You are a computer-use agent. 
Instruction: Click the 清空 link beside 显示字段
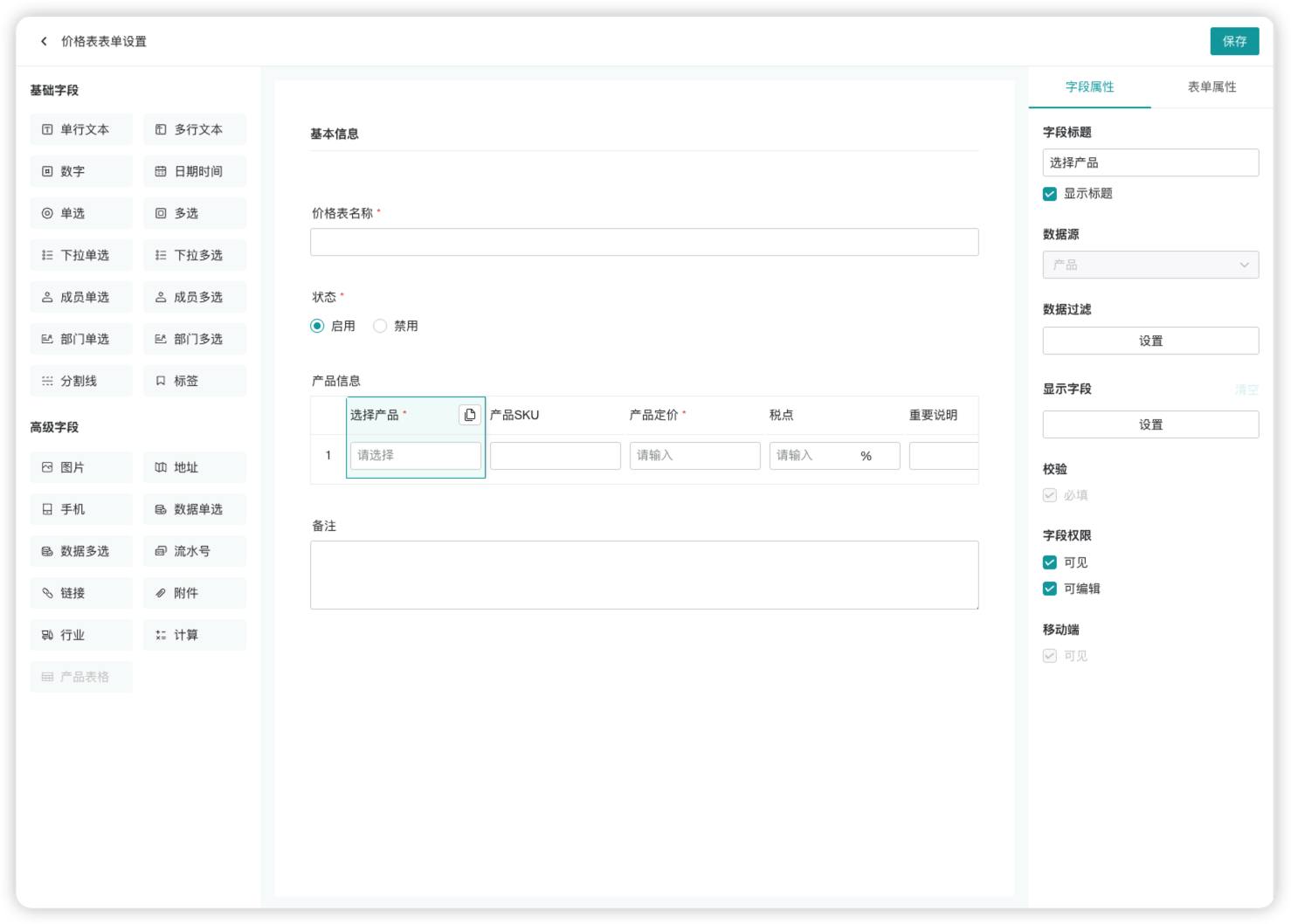coord(1246,390)
